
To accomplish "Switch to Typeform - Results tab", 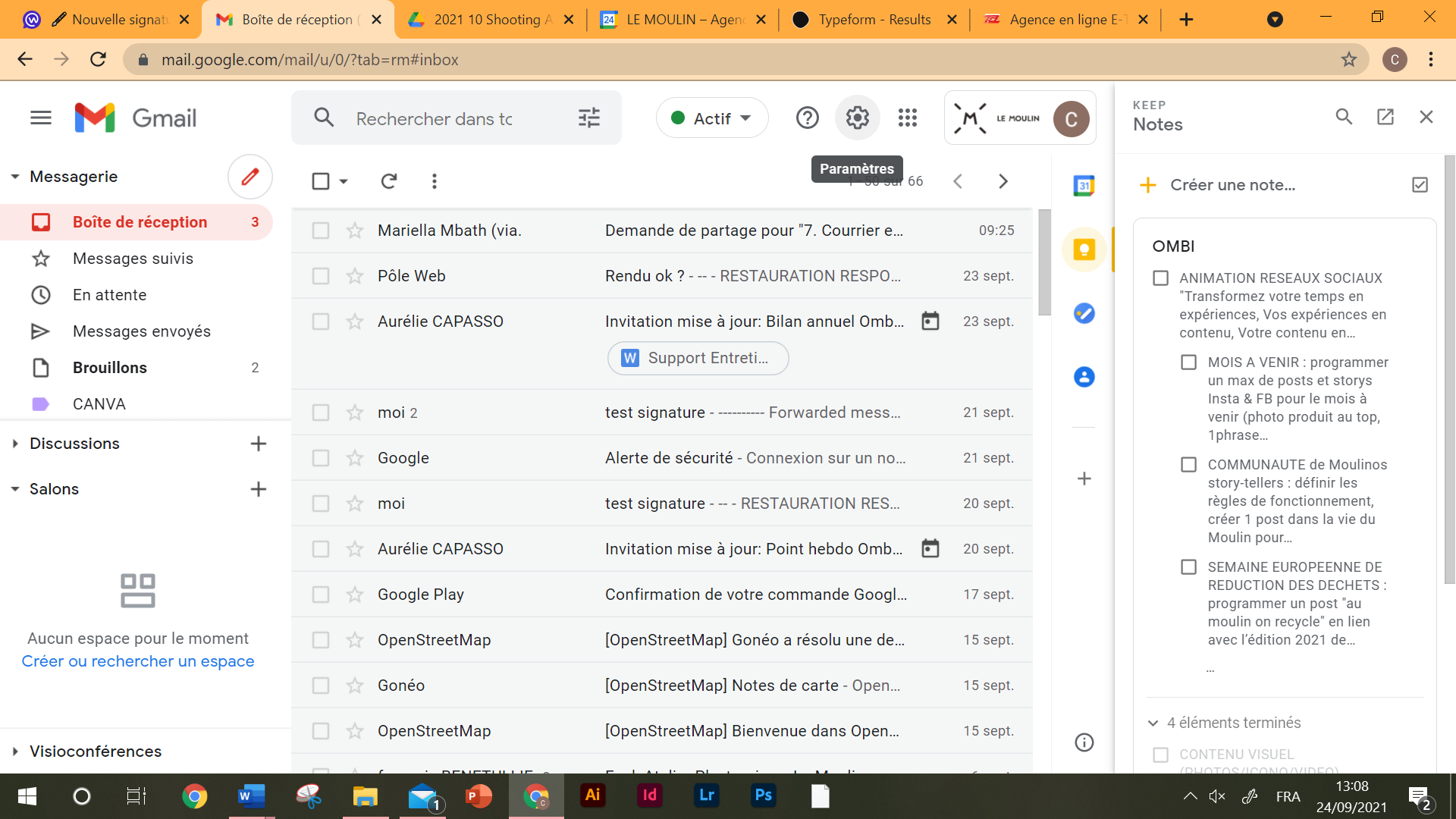I will pos(874,20).
